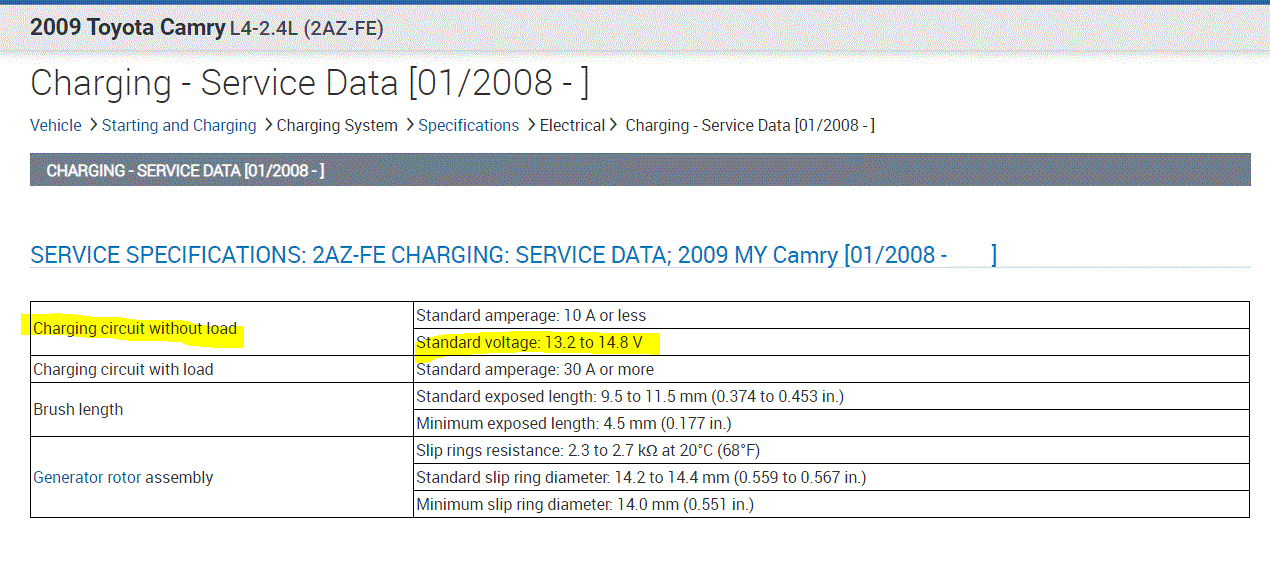Click the Vehicle breadcrumb link
Screen dimensions: 1270x578
click(x=56, y=126)
